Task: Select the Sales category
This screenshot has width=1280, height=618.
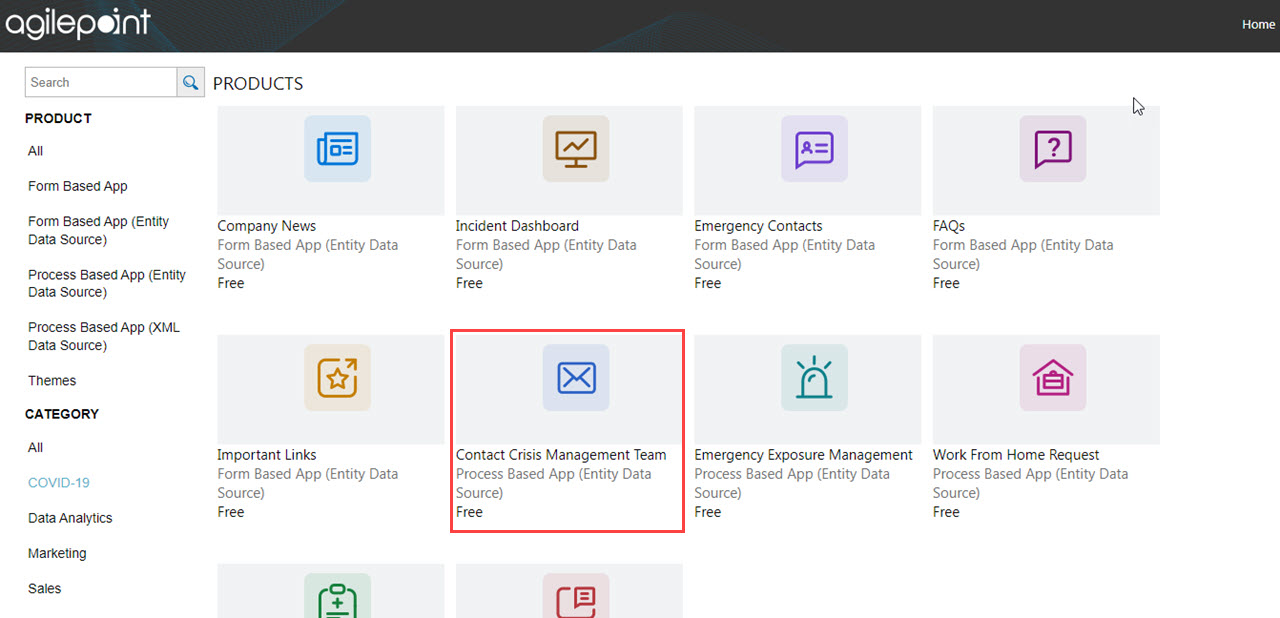Action: (45, 589)
